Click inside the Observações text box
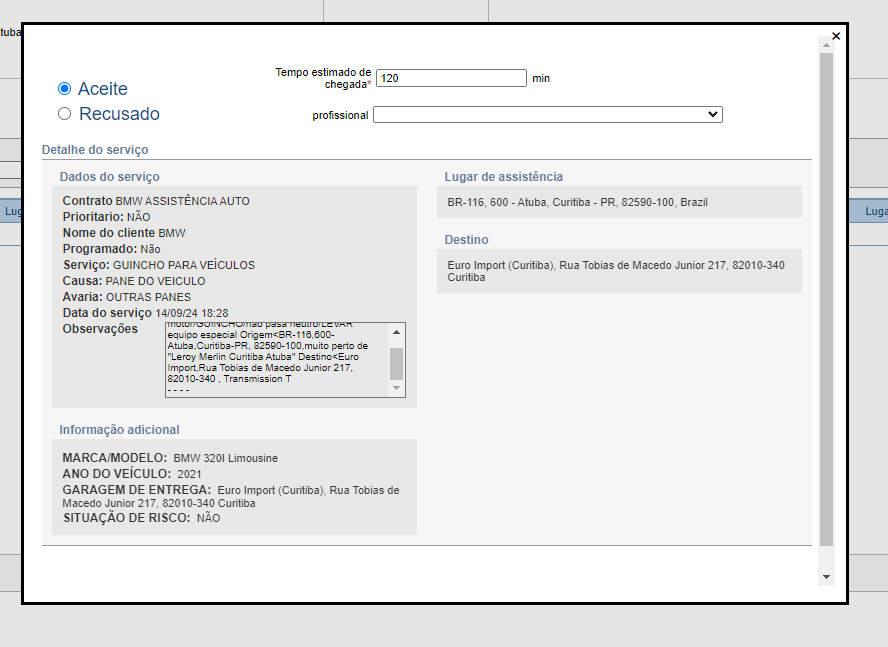This screenshot has height=647, width=888. click(275, 360)
